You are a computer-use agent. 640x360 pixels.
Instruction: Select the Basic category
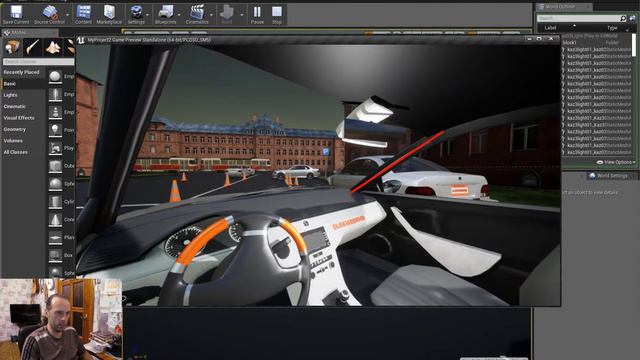tap(10, 84)
